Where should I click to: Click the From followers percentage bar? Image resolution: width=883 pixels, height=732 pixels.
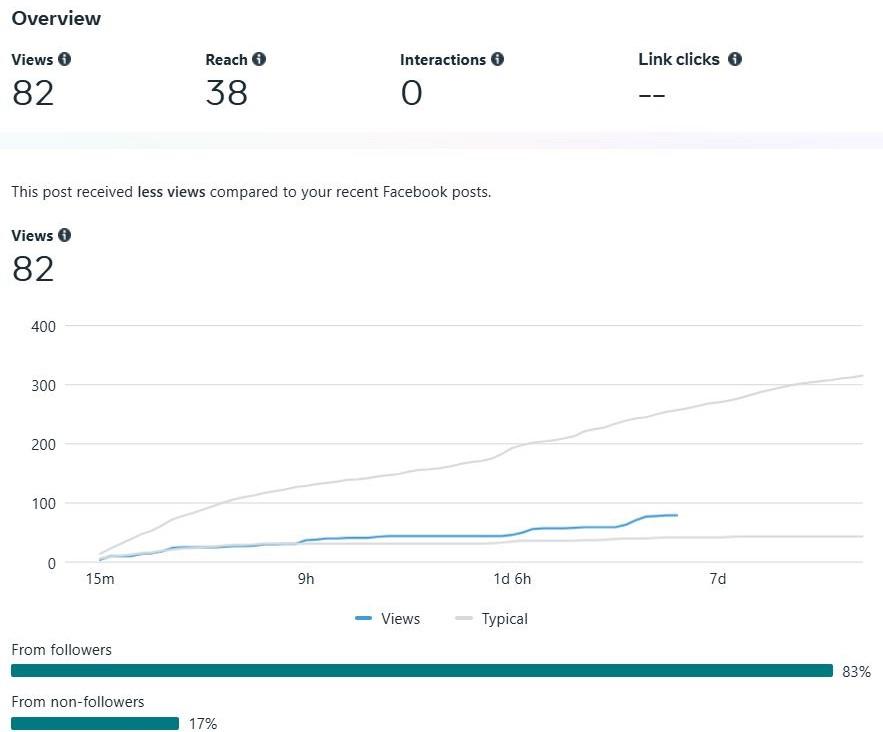422,671
